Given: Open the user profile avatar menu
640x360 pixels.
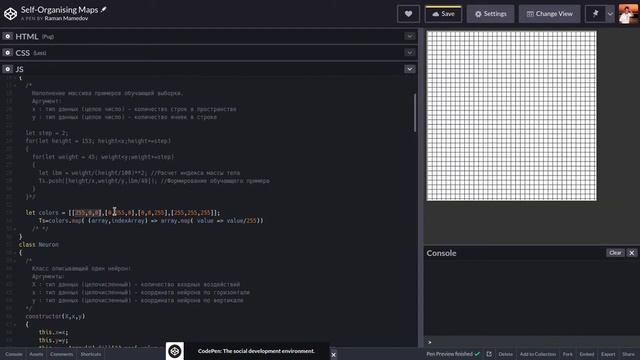Looking at the screenshot, I should pos(628,14).
